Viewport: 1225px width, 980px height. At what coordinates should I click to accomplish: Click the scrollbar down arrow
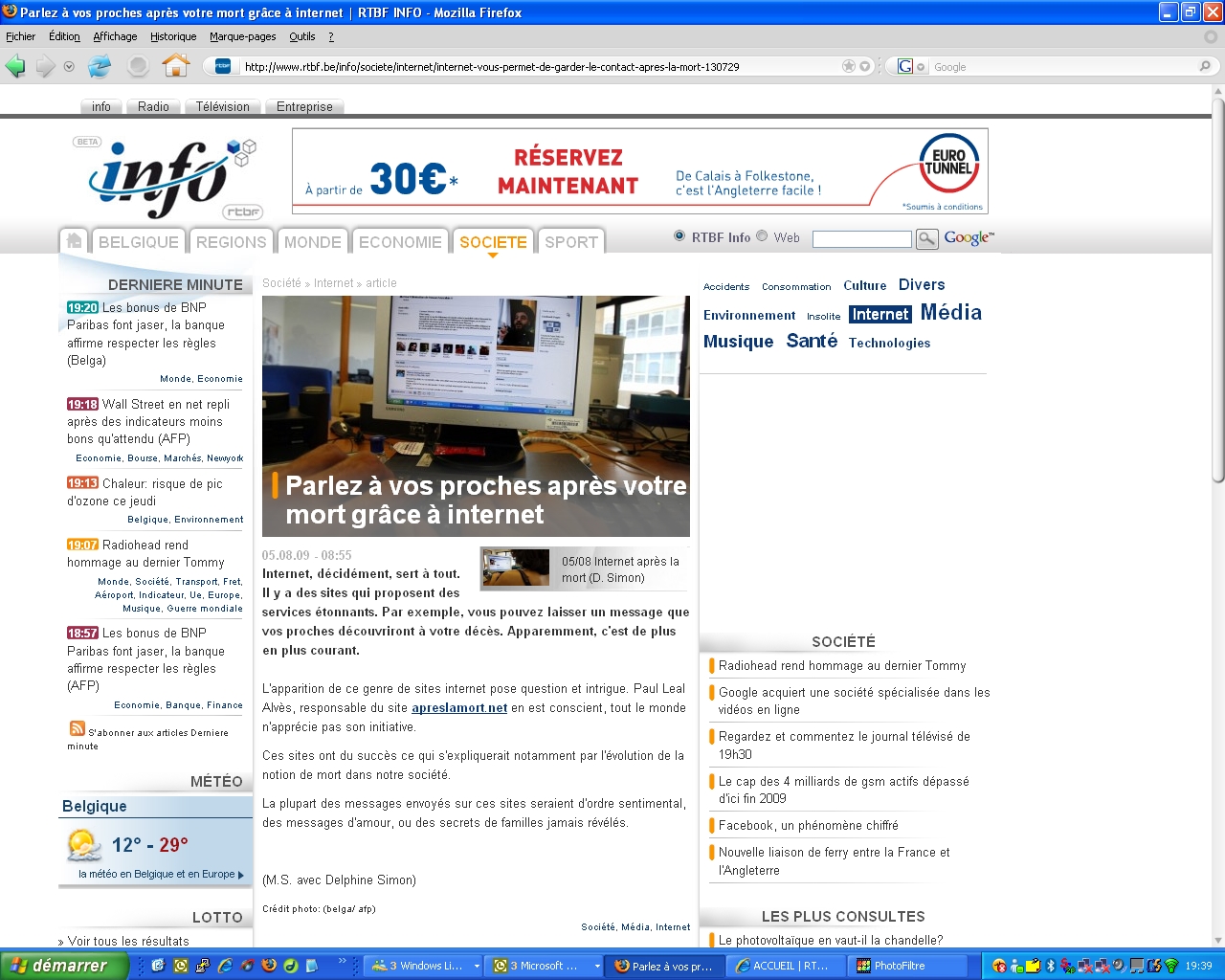pos(1217,941)
